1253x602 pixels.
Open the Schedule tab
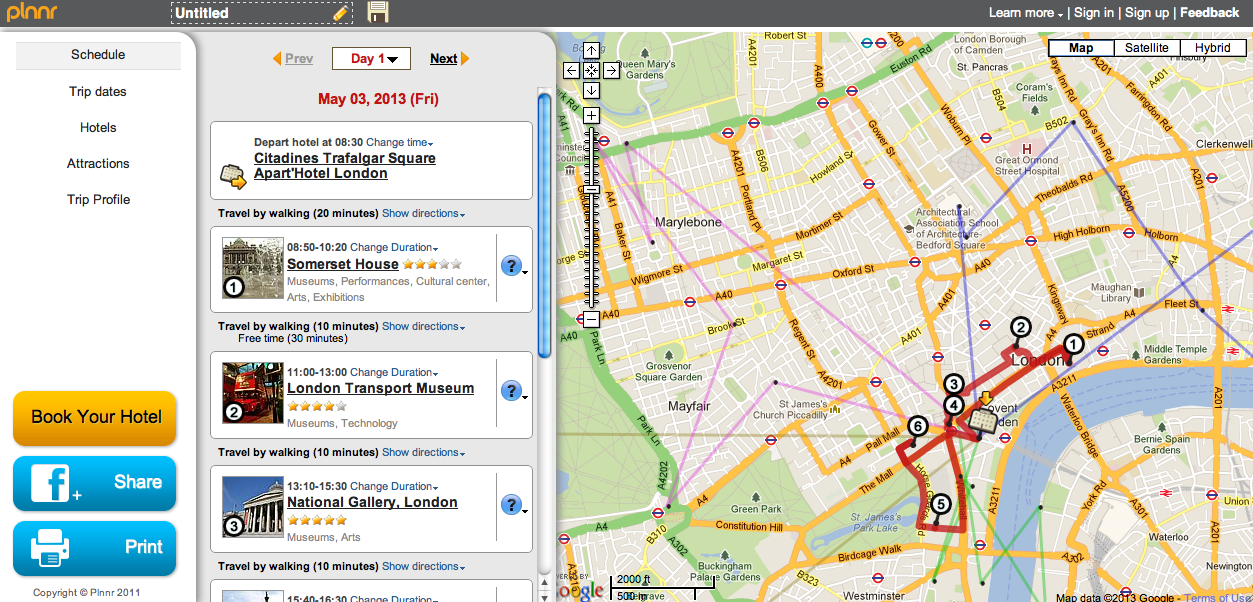(x=98, y=55)
